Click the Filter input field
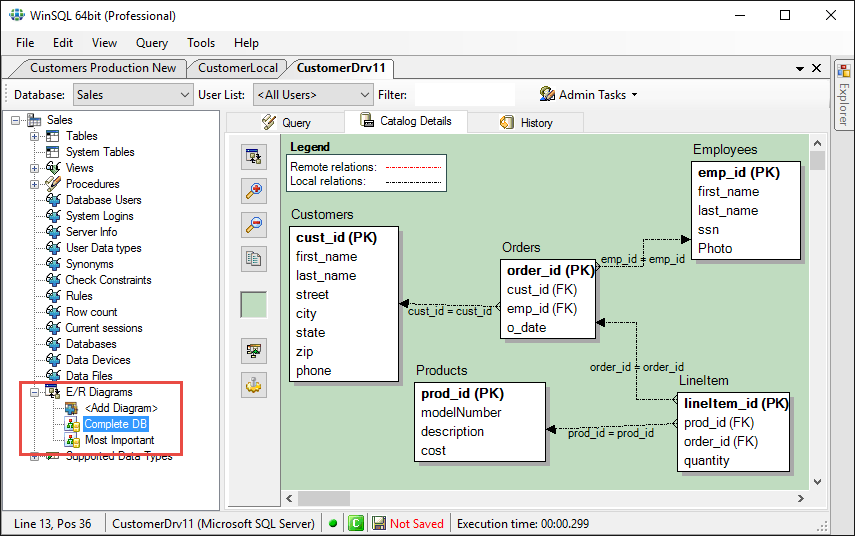 (x=465, y=95)
